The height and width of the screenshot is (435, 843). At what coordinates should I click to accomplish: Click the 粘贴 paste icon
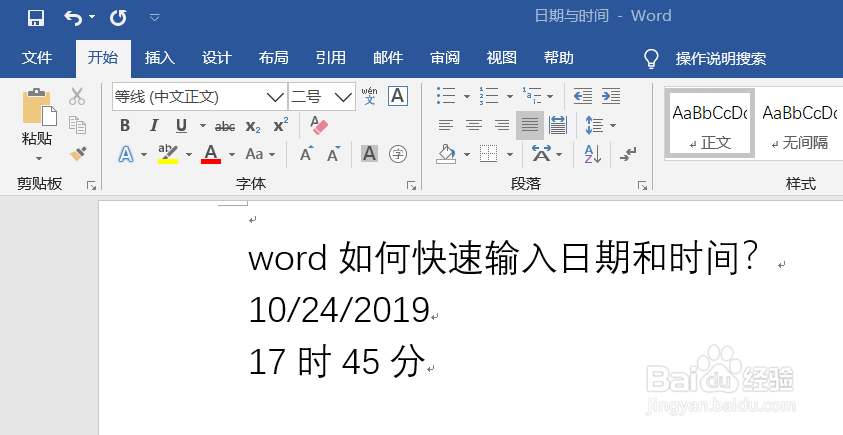tap(39, 107)
